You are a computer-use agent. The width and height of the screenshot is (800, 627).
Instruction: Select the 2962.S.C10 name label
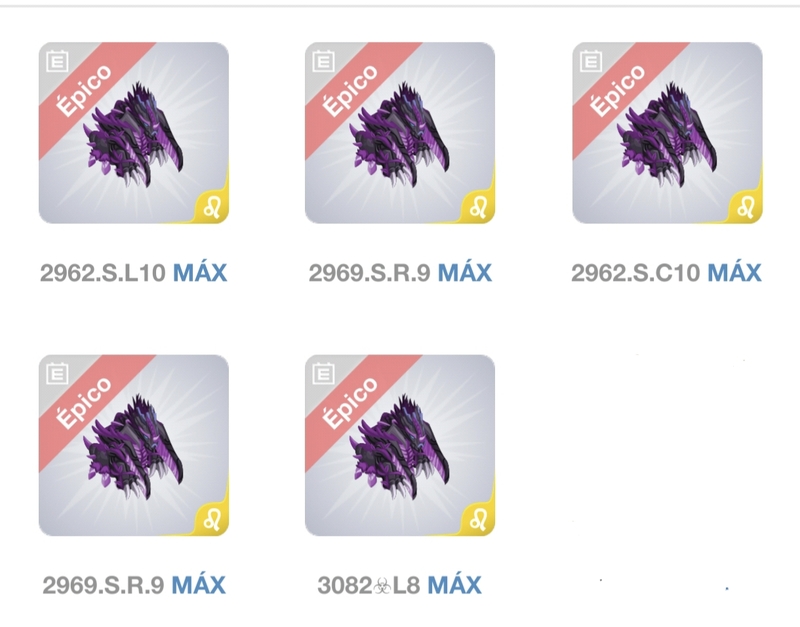pyautogui.click(x=635, y=273)
